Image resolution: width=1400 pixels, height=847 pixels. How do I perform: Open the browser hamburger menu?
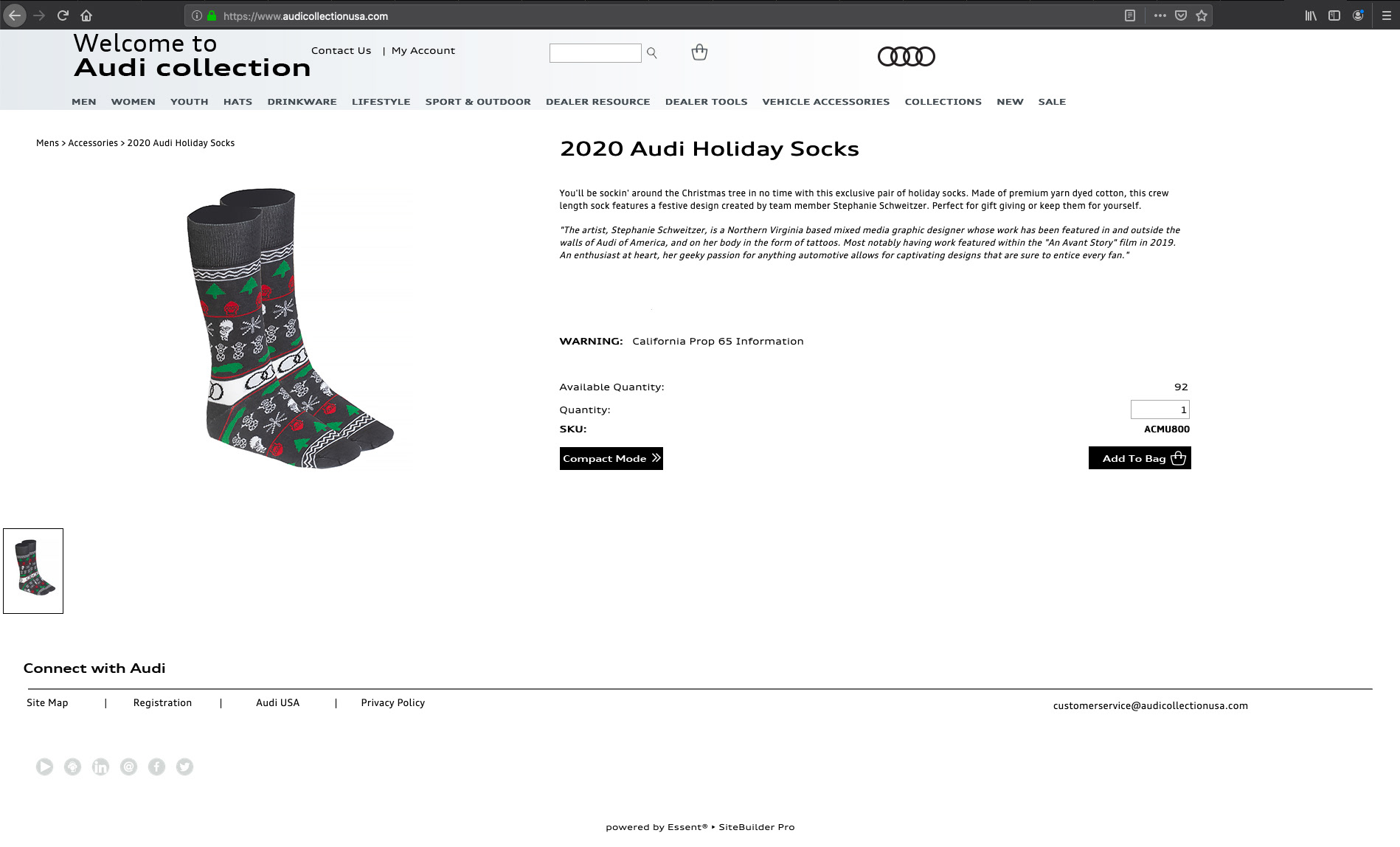1386,15
